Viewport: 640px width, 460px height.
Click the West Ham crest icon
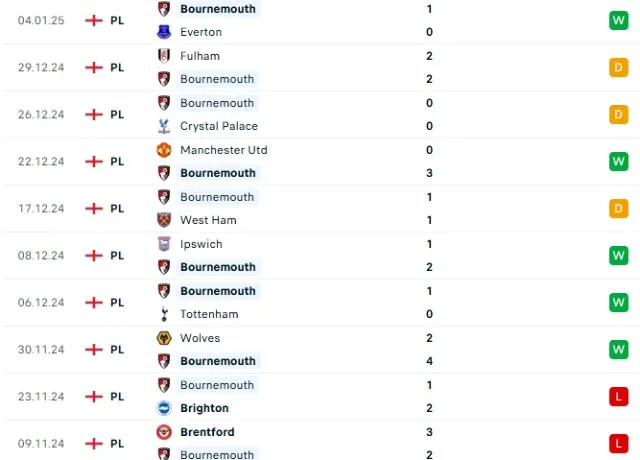pyautogui.click(x=164, y=220)
